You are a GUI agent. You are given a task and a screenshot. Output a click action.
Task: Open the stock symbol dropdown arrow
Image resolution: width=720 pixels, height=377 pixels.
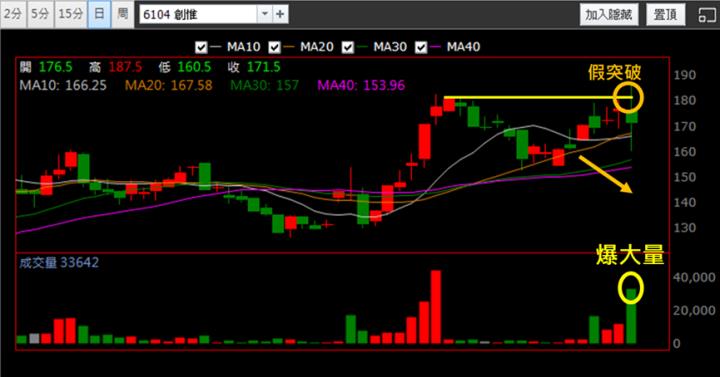tap(264, 14)
